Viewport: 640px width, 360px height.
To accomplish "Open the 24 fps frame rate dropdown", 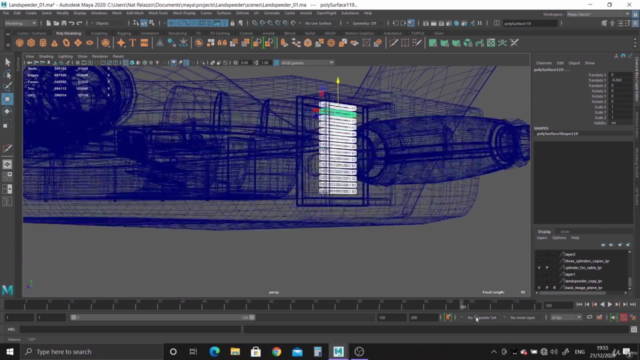I will (566, 317).
